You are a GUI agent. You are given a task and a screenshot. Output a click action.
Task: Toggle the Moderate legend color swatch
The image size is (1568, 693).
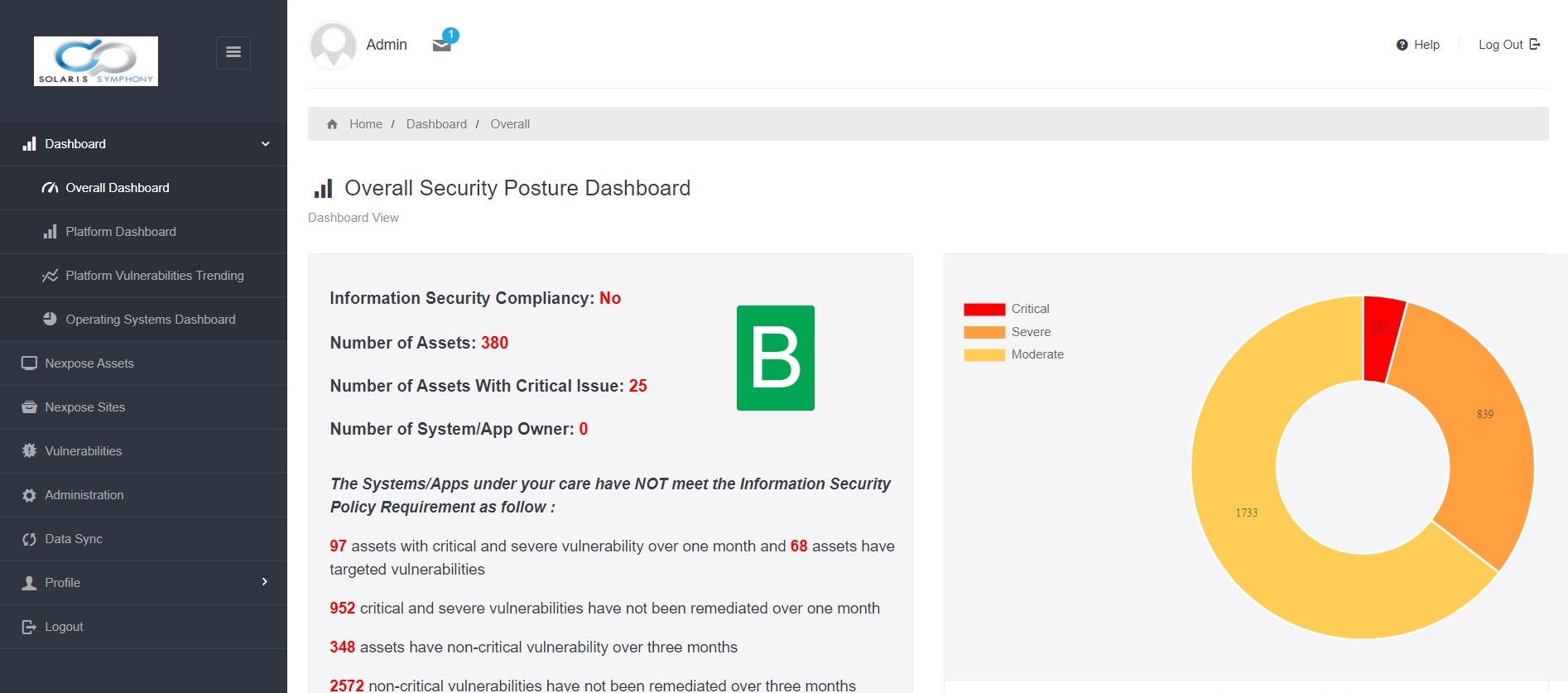click(984, 355)
